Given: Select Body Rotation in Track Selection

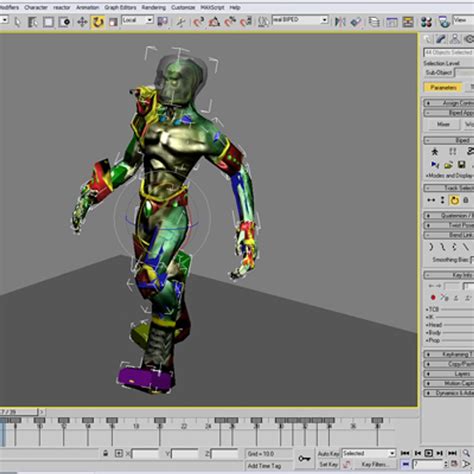Looking at the screenshot, I should pyautogui.click(x=454, y=200).
